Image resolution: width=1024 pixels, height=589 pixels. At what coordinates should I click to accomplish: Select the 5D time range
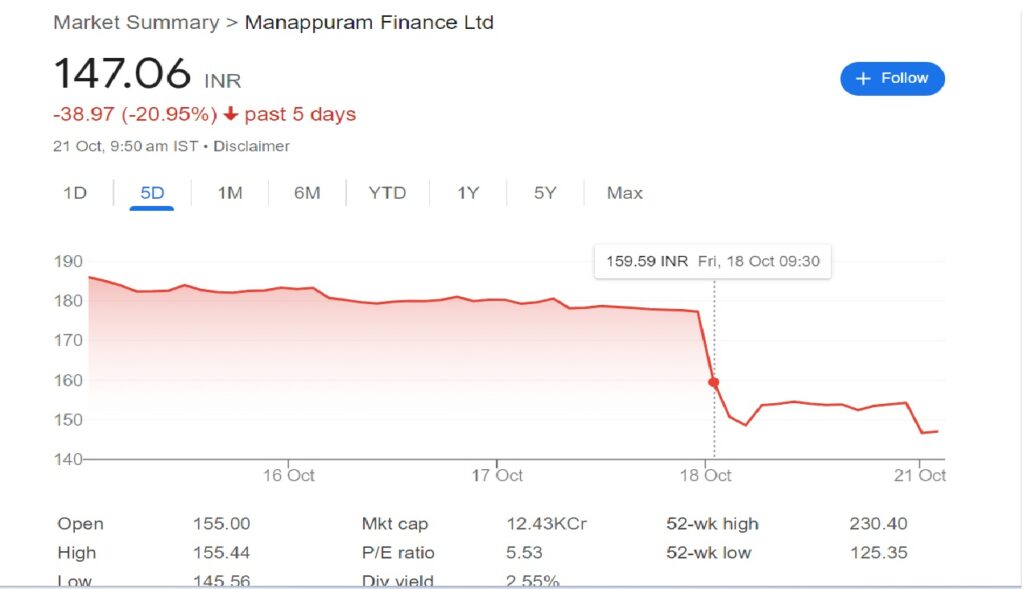[x=150, y=192]
